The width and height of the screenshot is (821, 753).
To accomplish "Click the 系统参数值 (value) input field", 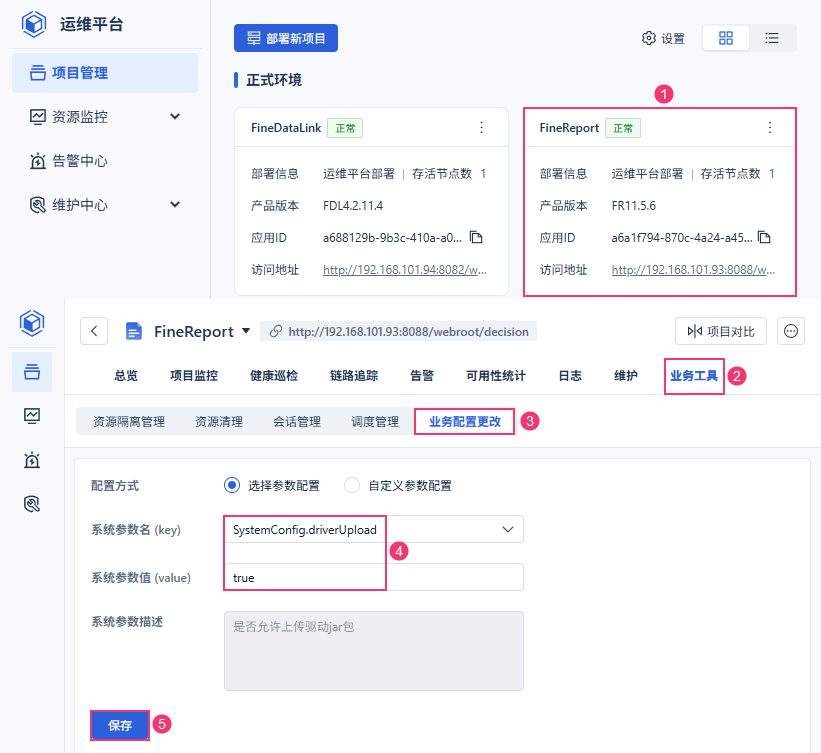I will 374,577.
